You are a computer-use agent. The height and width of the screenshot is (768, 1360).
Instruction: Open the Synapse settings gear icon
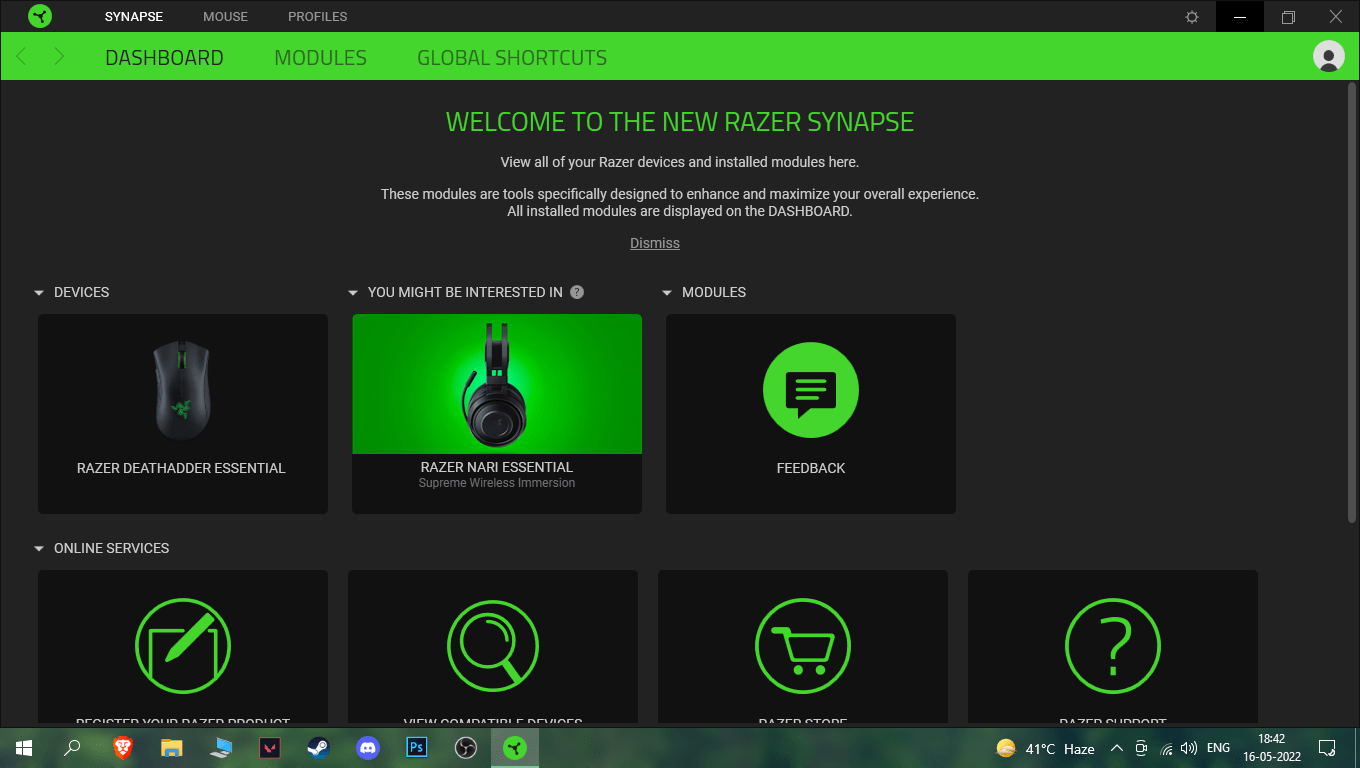1191,17
